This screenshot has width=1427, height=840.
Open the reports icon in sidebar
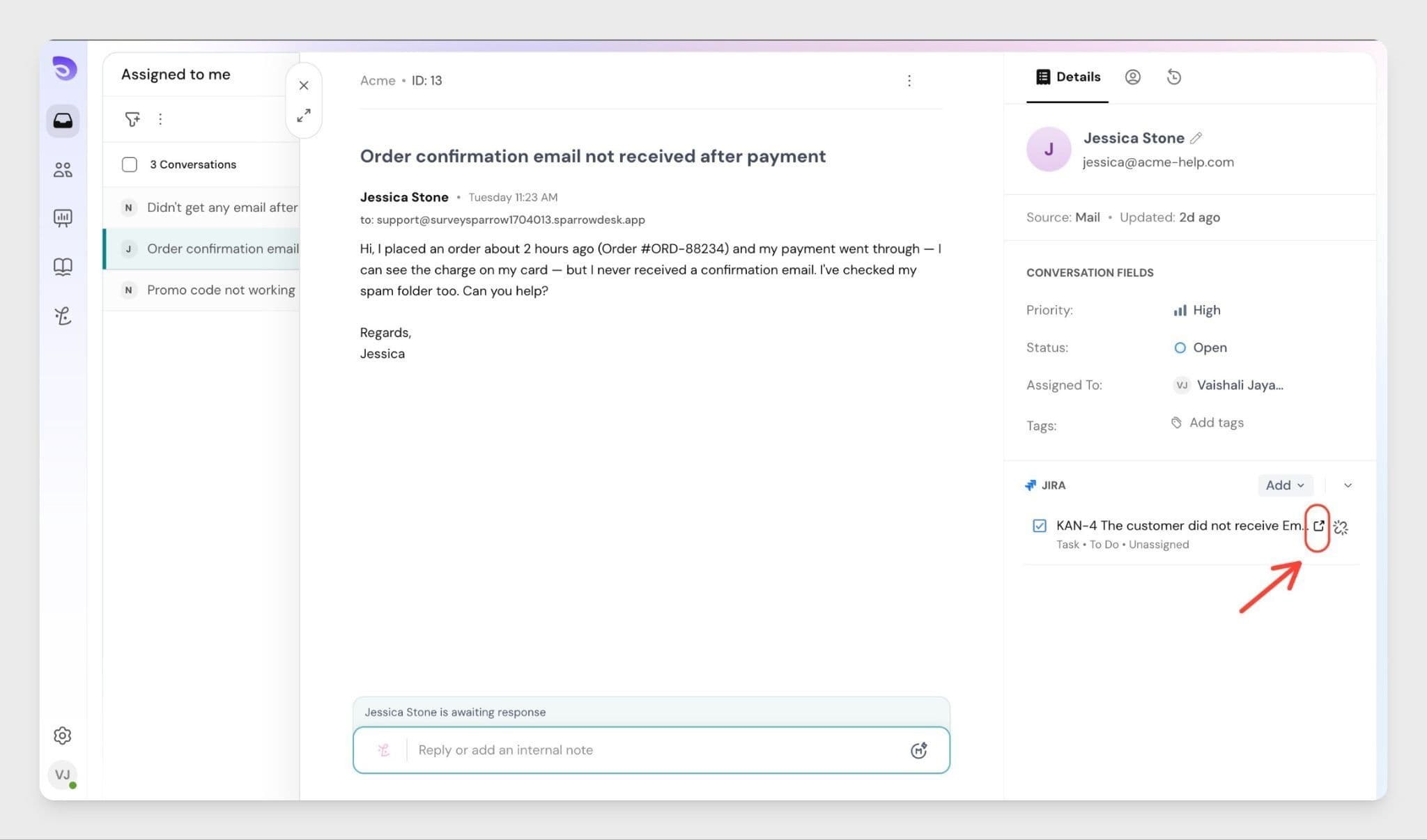pyautogui.click(x=63, y=218)
